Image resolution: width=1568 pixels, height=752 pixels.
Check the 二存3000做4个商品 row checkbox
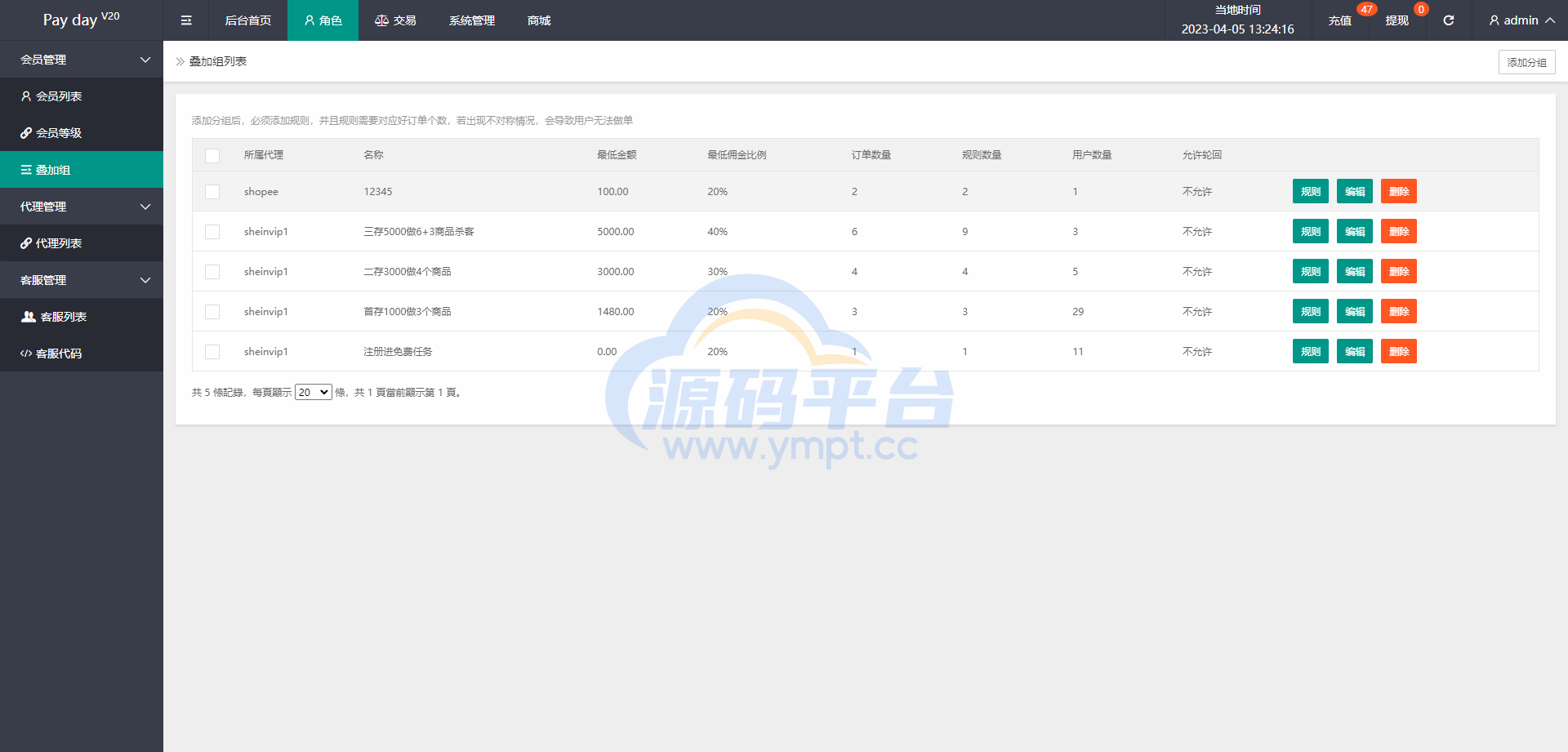[212, 272]
